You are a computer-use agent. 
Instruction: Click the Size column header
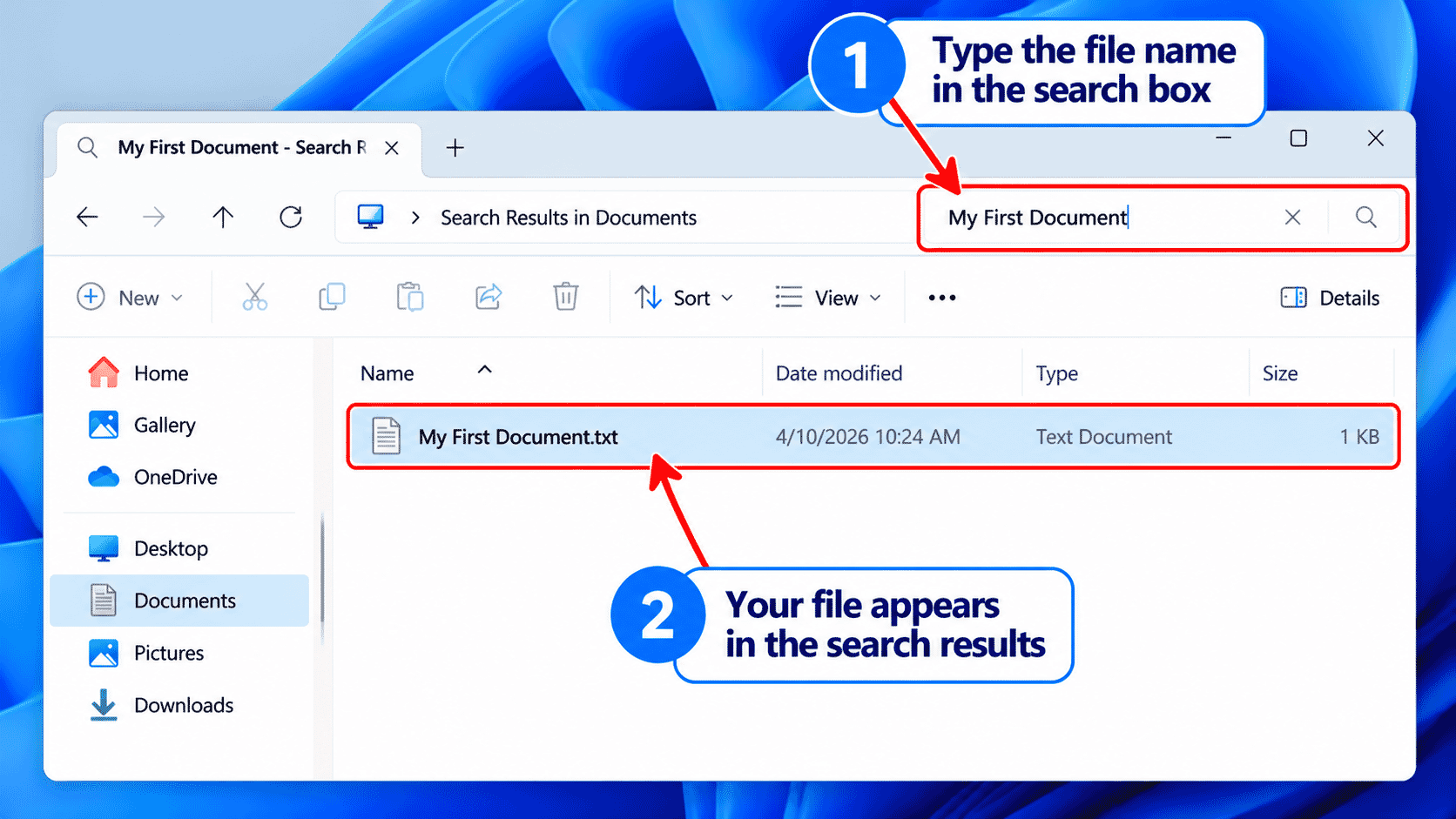1280,373
